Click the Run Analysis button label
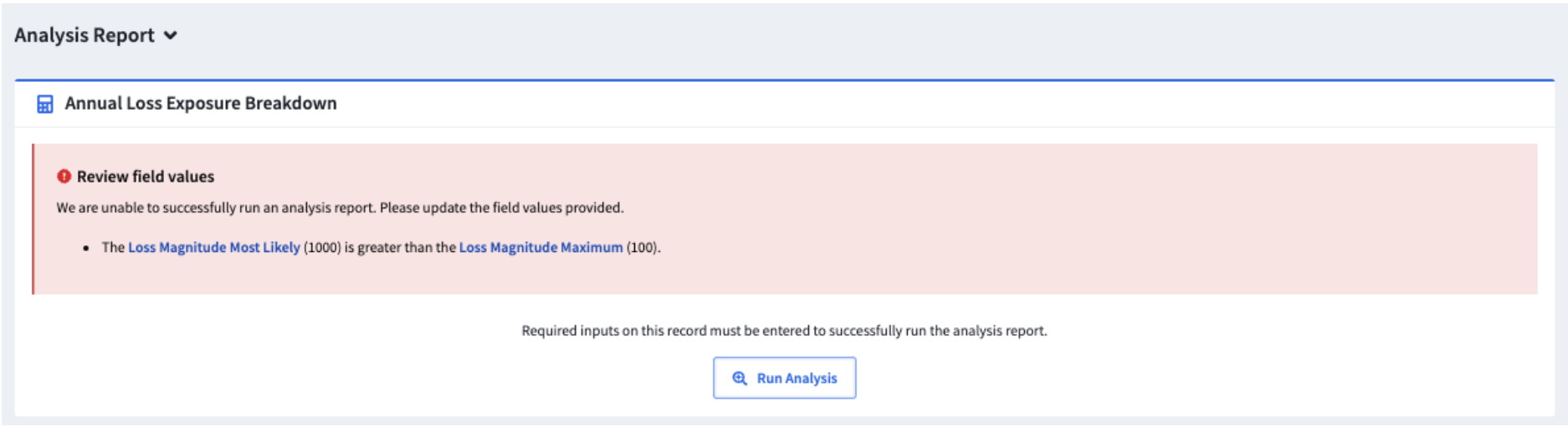1568x432 pixels. coord(797,378)
